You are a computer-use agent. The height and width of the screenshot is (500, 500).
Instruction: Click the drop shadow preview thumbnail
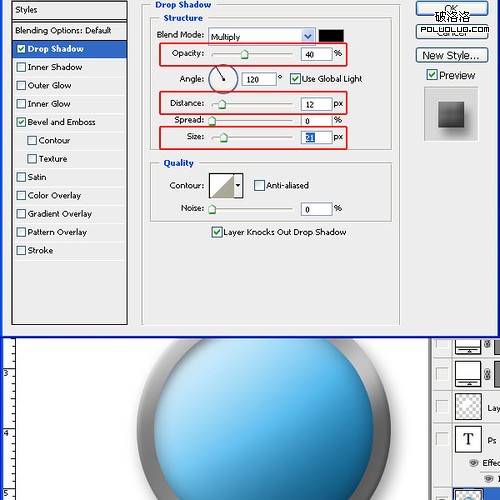click(x=451, y=114)
